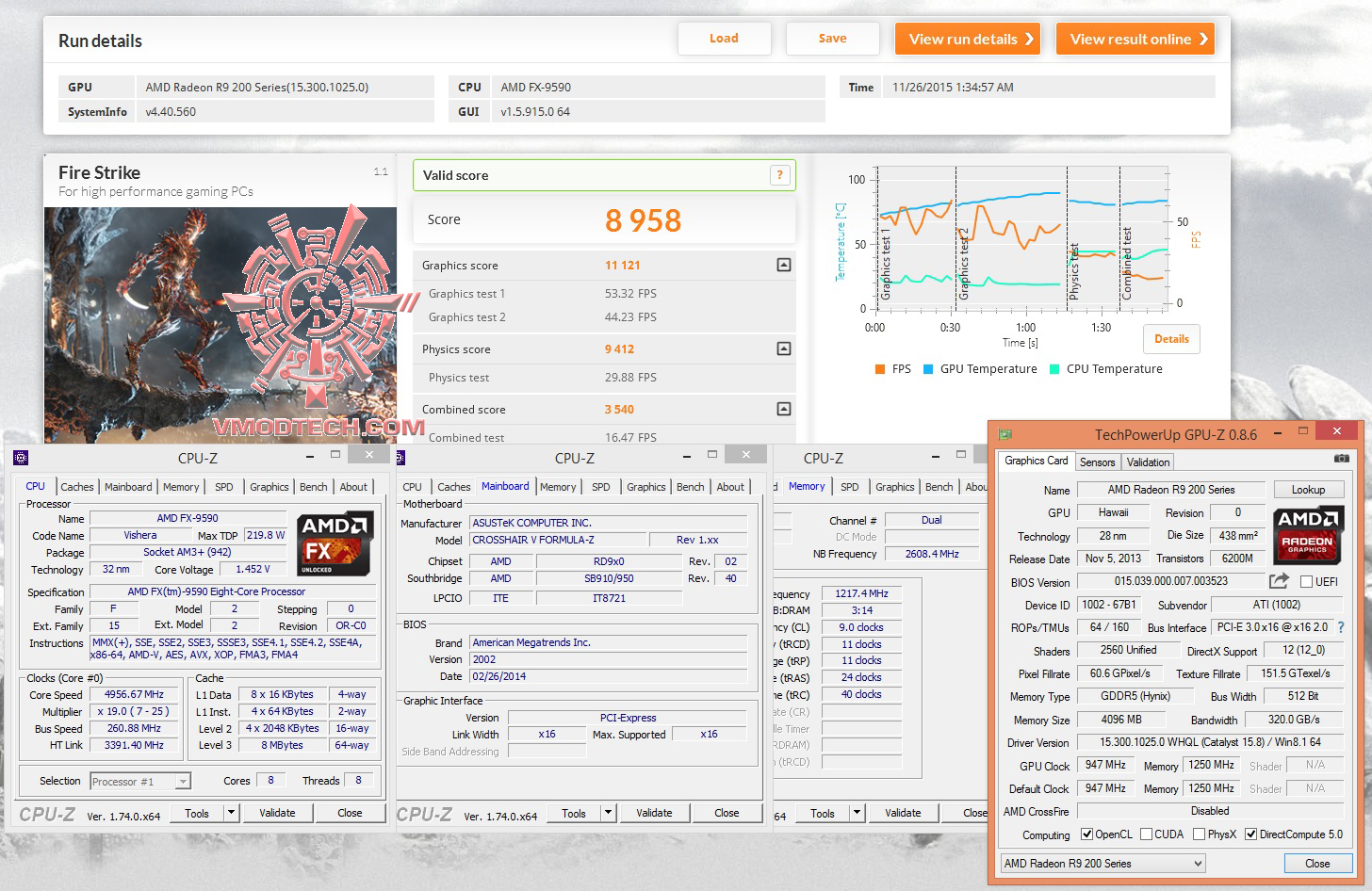Viewport: 1372px width, 891px height.
Task: Toggle the CUDA checkbox
Action: (1146, 834)
